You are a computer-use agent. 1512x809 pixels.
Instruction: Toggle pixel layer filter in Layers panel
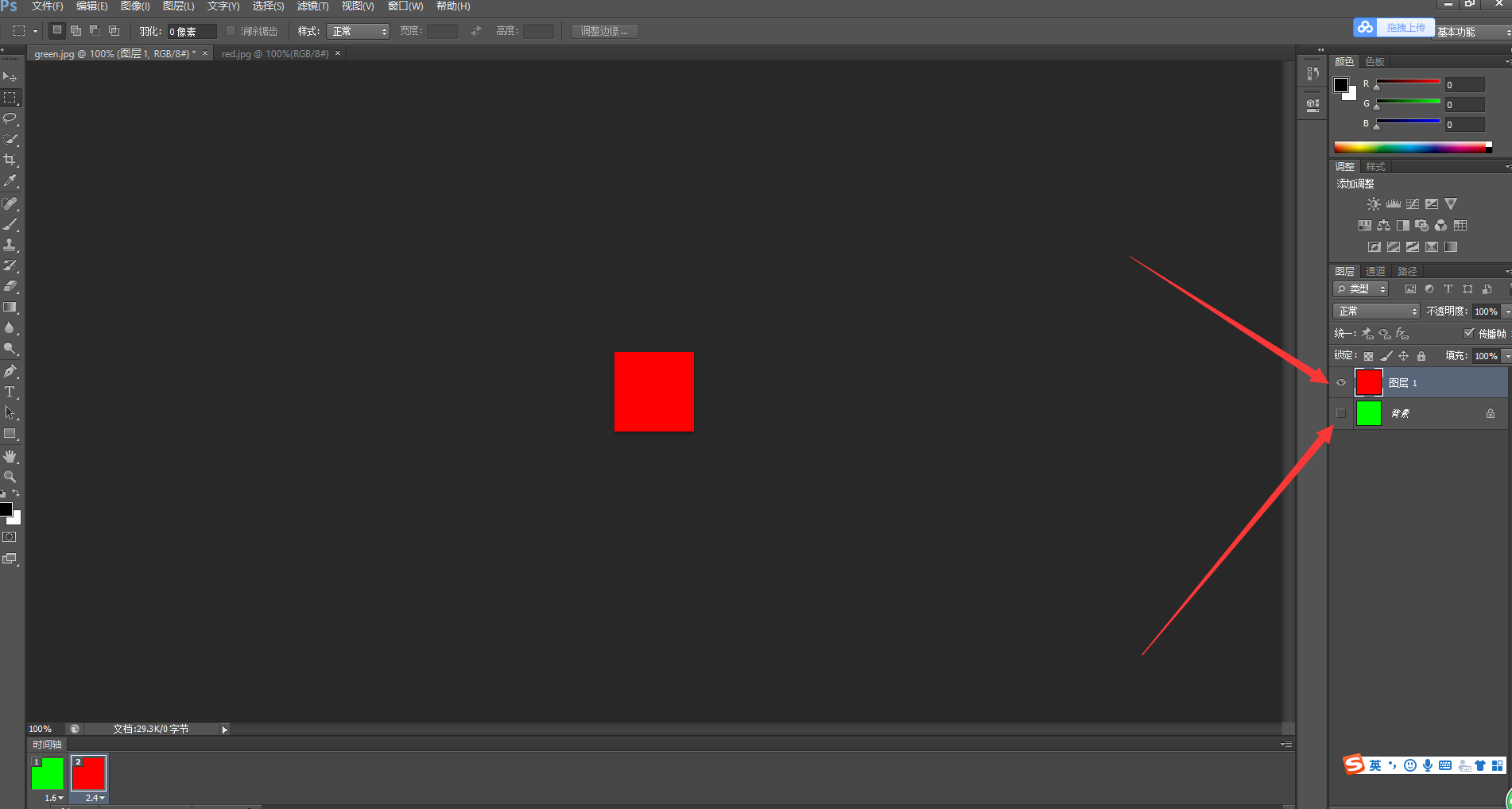[x=1410, y=289]
